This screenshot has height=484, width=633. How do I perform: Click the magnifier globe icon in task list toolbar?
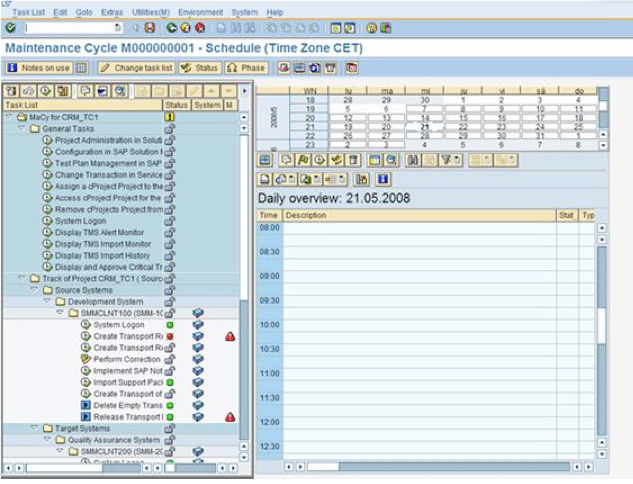click(120, 91)
